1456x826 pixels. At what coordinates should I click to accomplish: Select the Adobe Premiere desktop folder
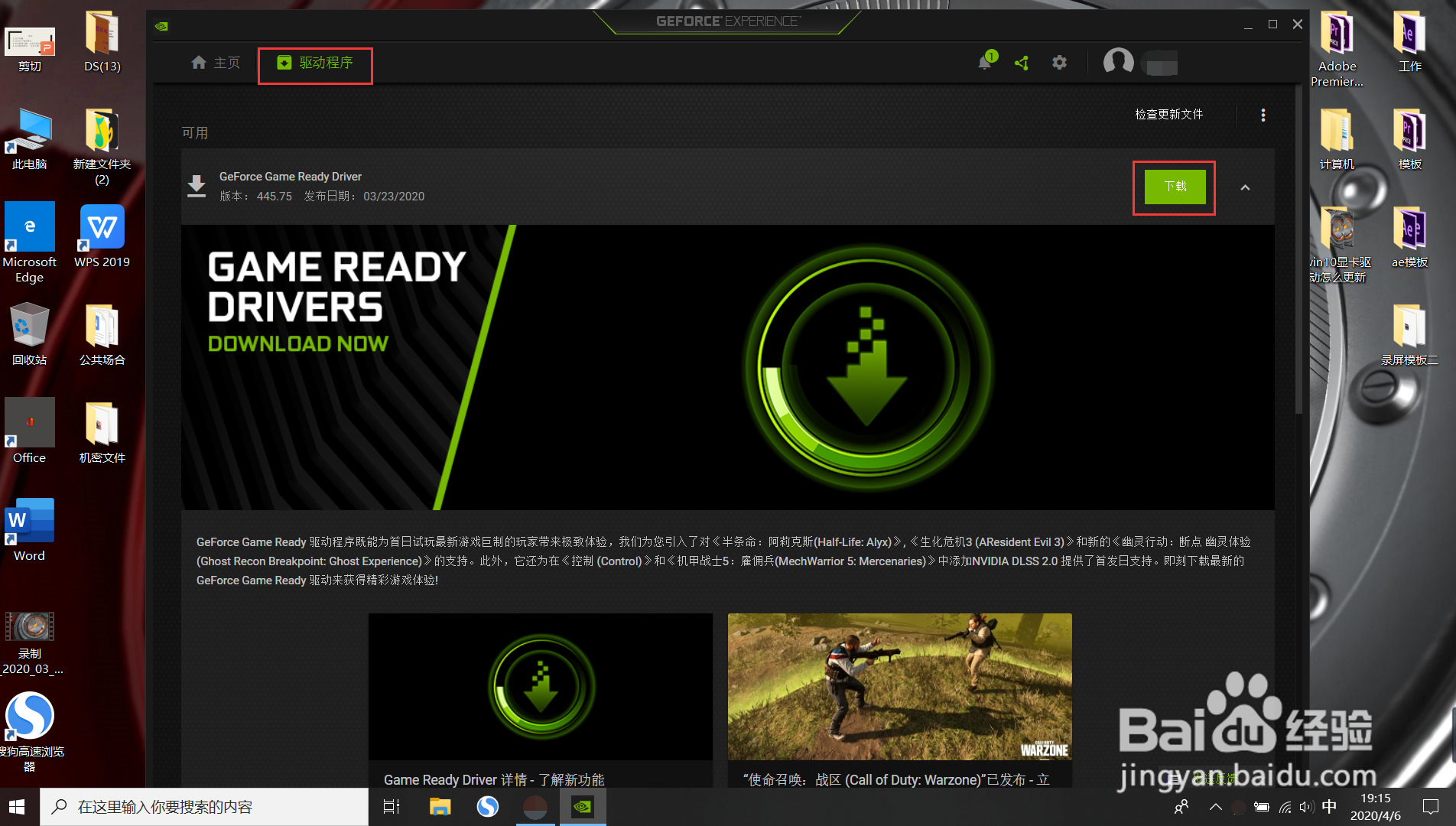(x=1337, y=49)
